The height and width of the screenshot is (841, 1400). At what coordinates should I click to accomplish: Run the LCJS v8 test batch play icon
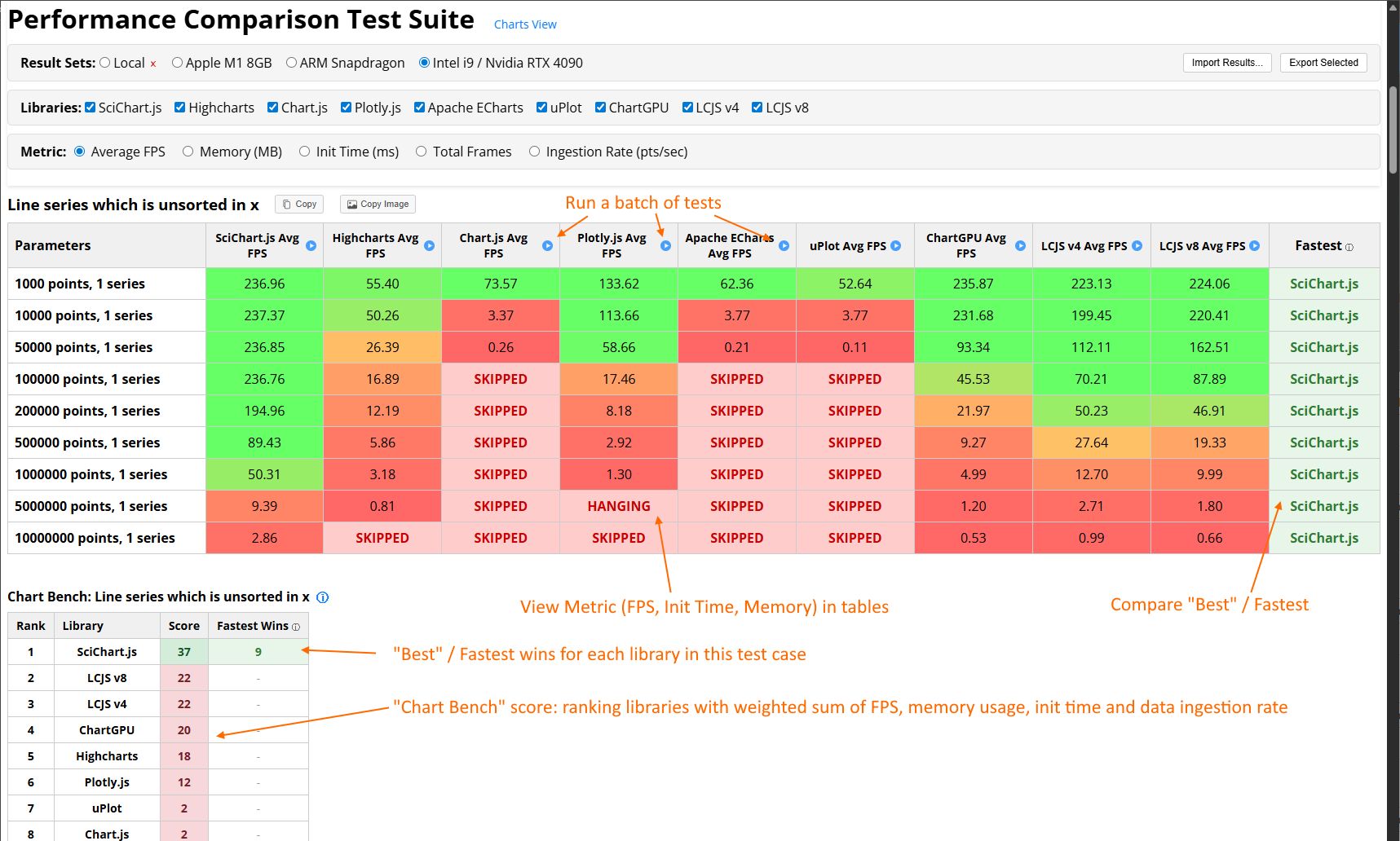1254,245
